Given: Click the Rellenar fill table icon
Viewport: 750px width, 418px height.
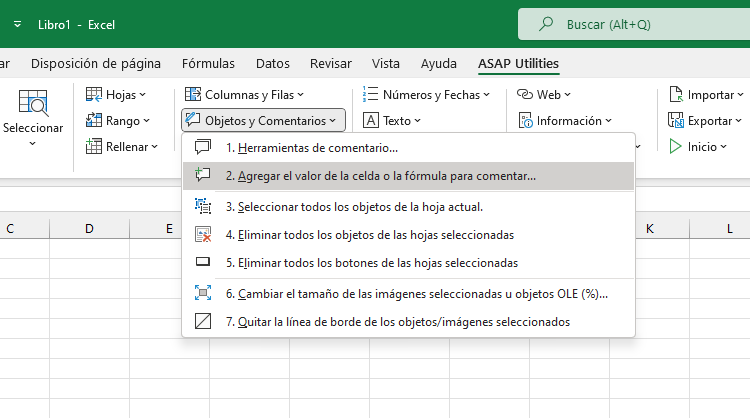Looking at the screenshot, I should pos(94,146).
